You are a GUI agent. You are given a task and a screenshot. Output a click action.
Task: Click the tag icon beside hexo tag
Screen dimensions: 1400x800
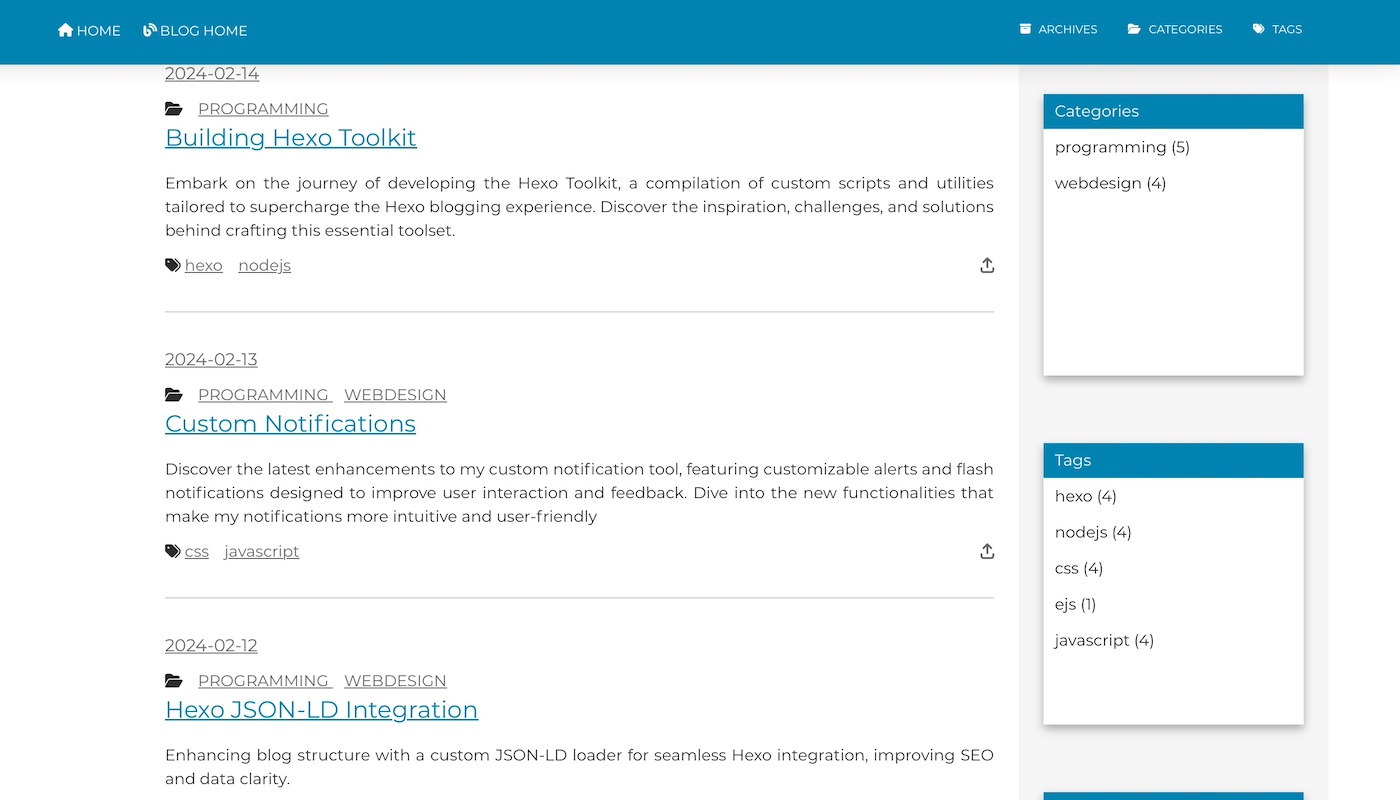(x=173, y=265)
